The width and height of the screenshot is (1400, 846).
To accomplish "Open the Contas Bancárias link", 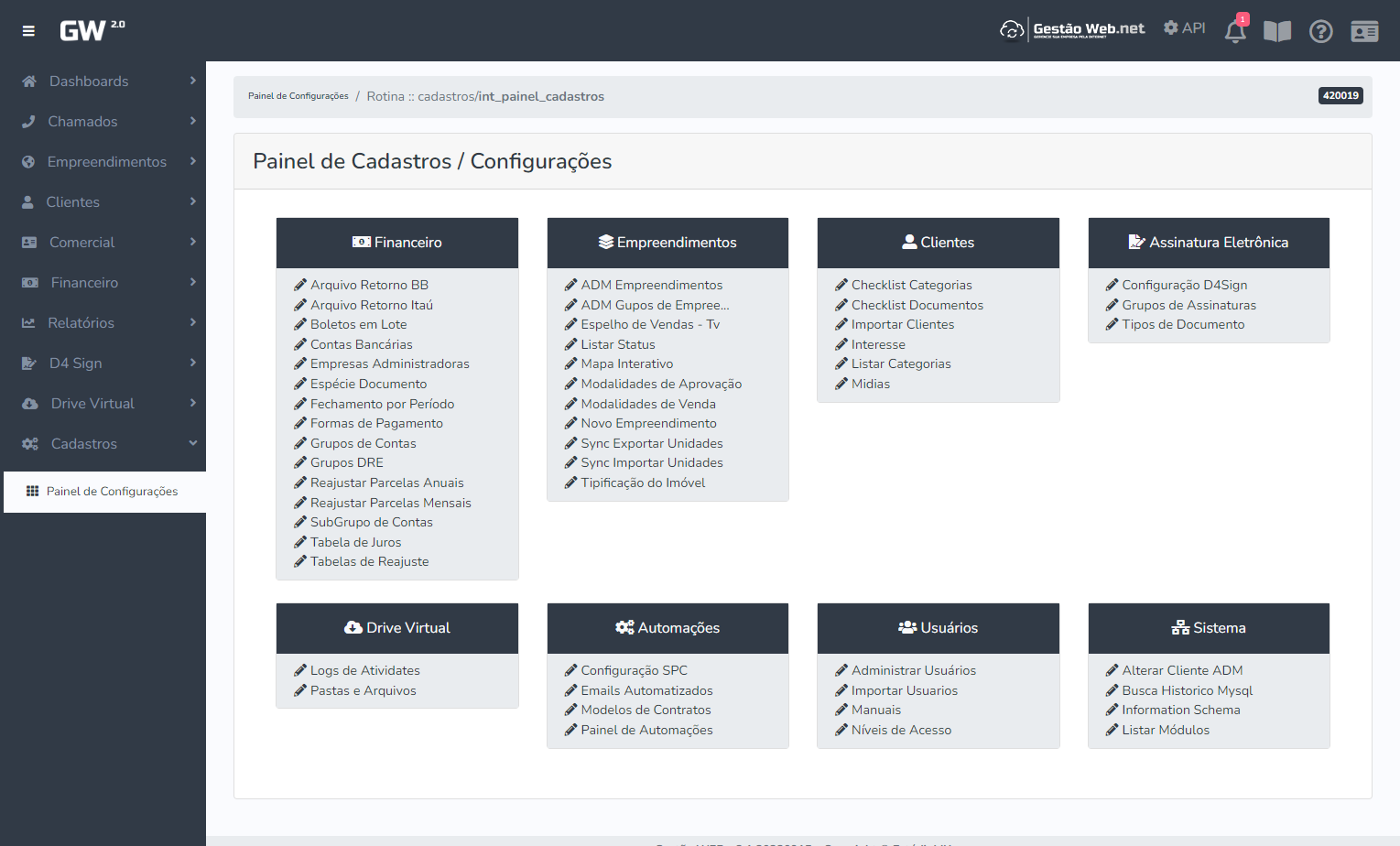I will [361, 345].
